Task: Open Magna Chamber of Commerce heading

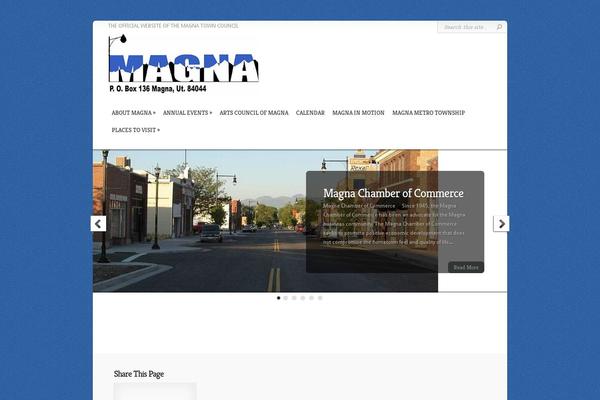Action: pyautogui.click(x=393, y=194)
